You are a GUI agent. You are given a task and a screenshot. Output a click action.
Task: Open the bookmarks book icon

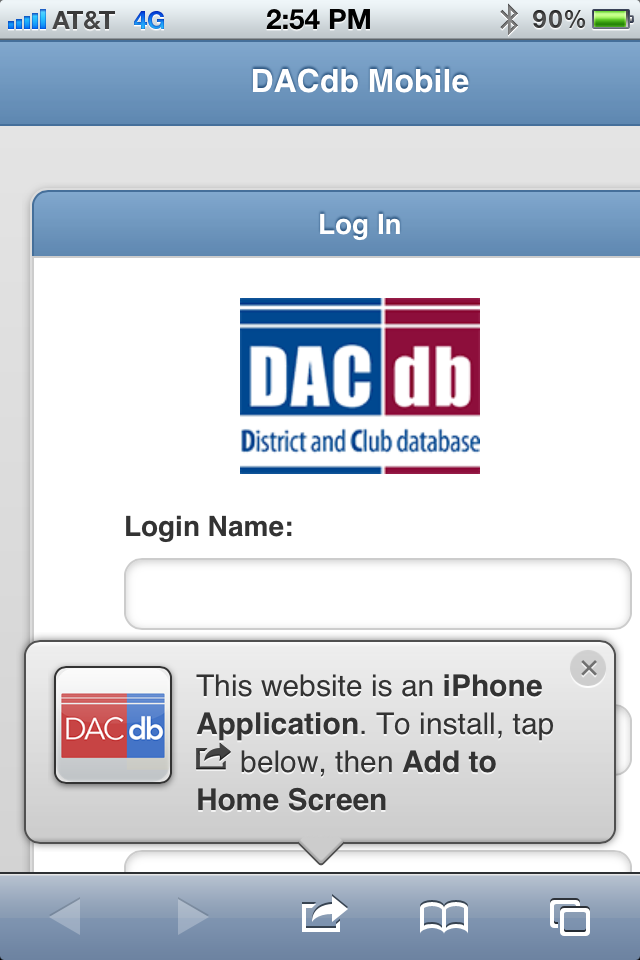point(444,917)
